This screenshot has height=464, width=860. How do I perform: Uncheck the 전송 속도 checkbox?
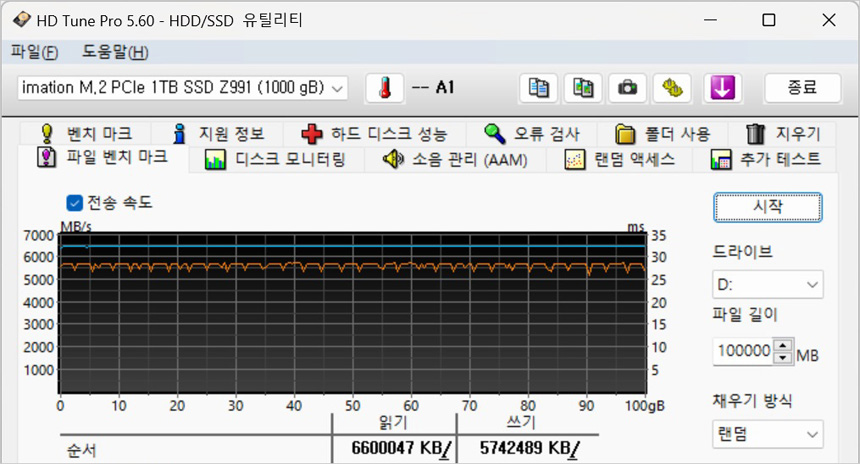point(74,203)
